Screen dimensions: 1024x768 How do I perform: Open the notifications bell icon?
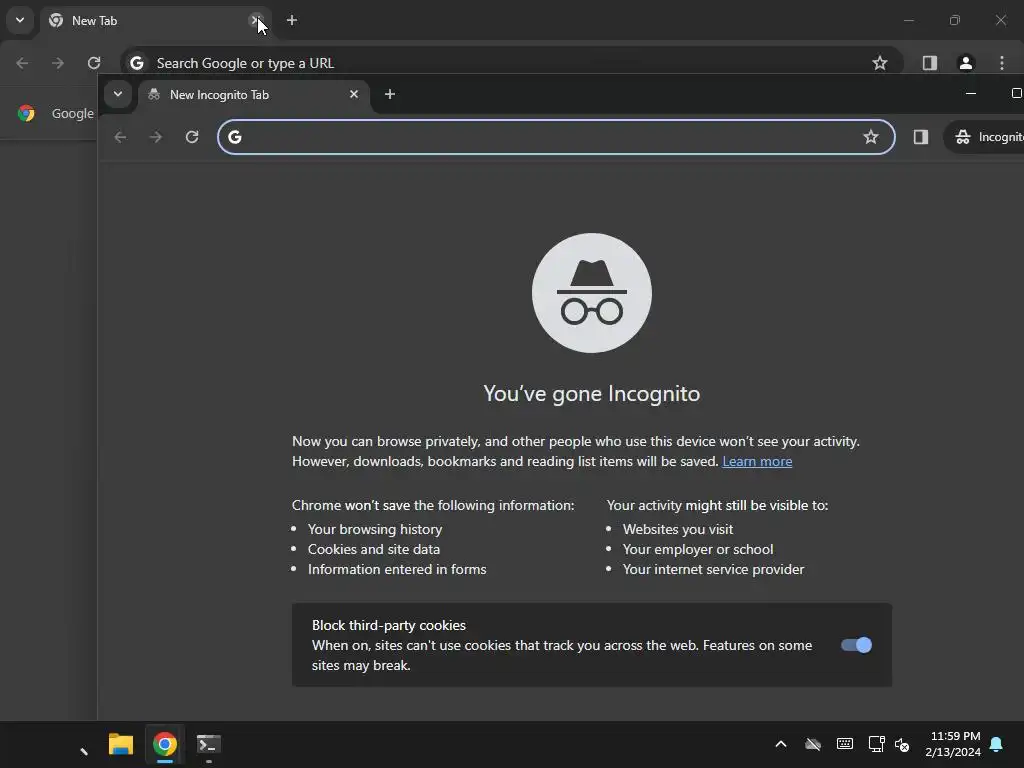point(997,744)
